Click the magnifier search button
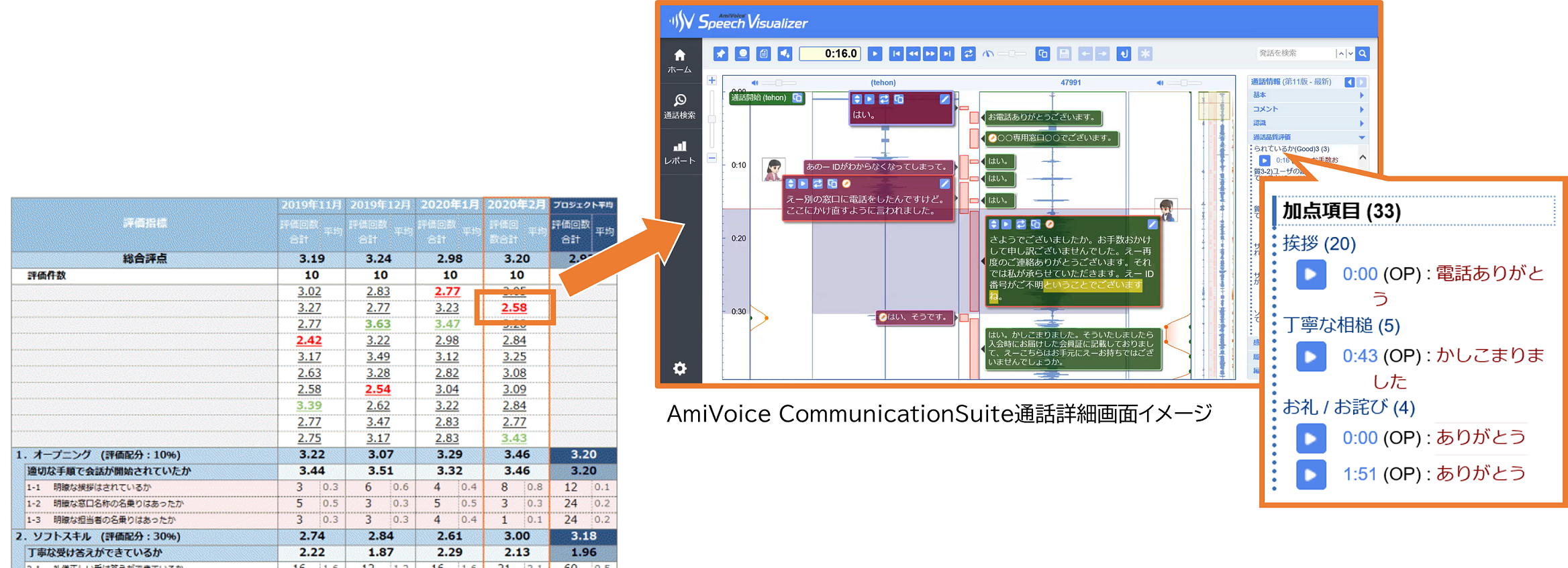This screenshot has height=568, width=1568. [1363, 53]
